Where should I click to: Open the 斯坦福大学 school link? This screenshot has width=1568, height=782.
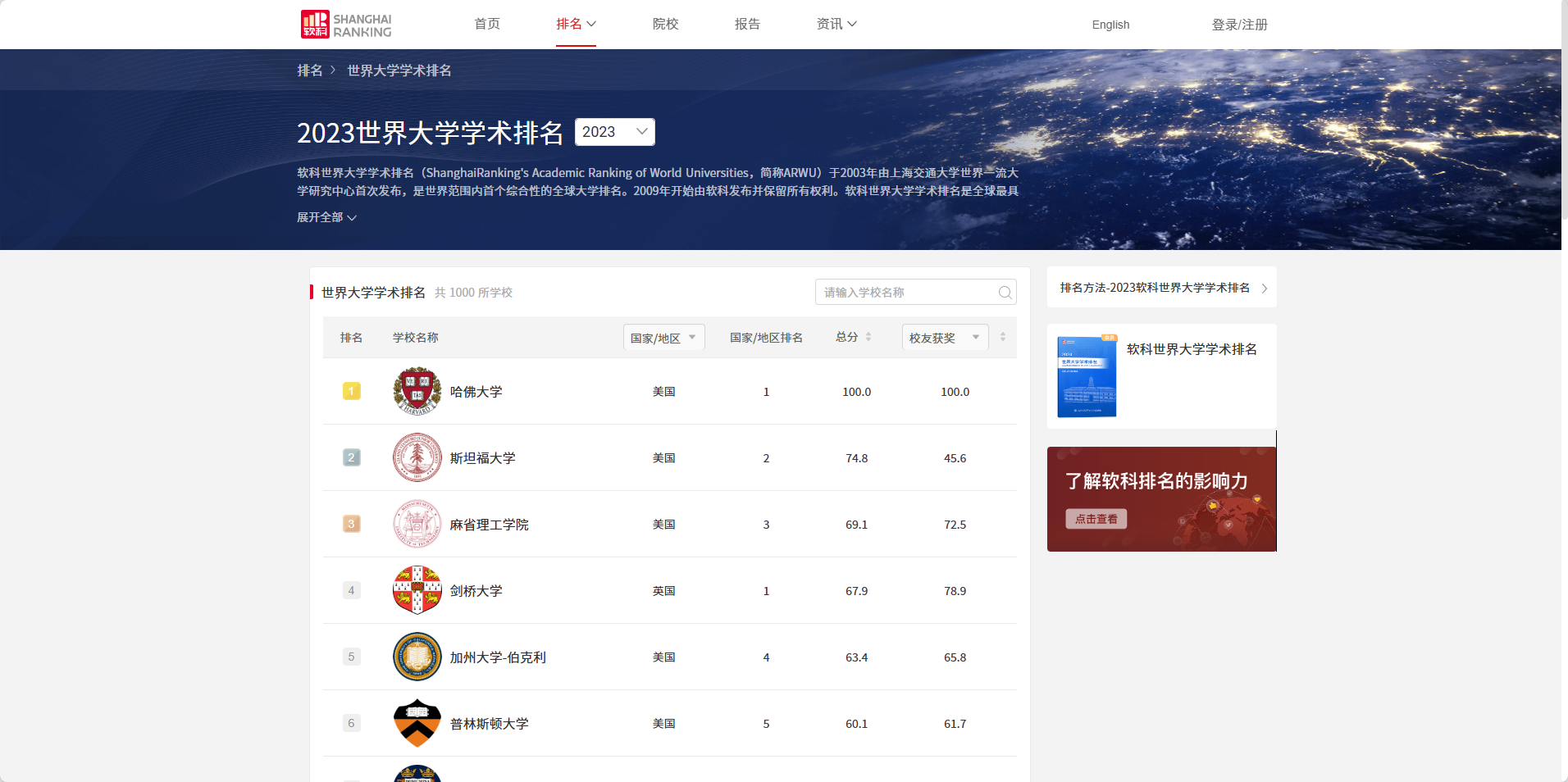click(x=482, y=458)
